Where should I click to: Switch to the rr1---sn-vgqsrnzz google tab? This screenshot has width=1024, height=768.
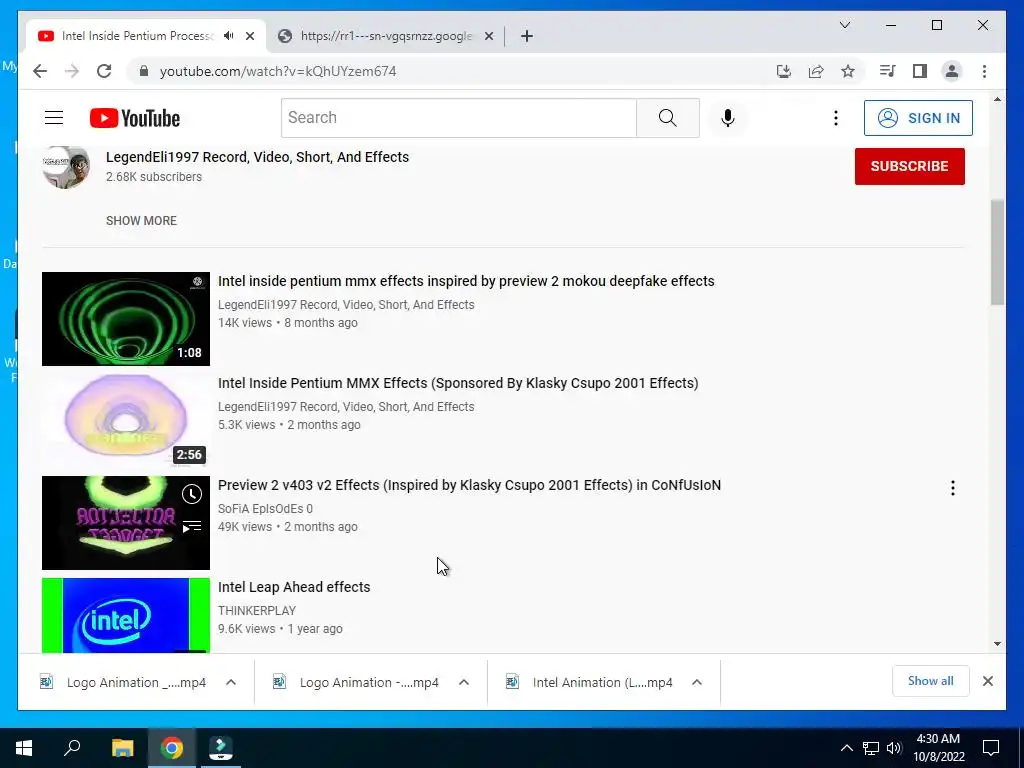(x=385, y=36)
